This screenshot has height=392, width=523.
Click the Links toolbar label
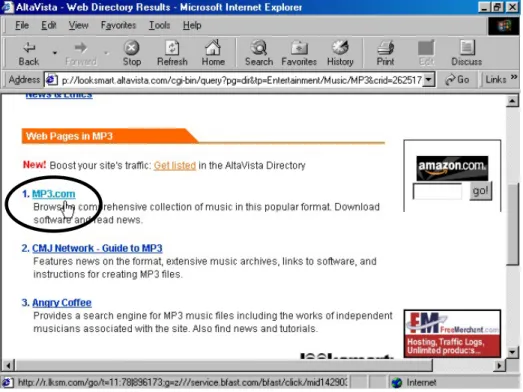coord(496,79)
